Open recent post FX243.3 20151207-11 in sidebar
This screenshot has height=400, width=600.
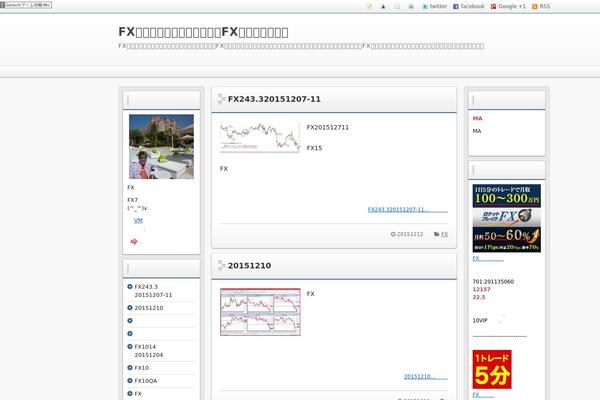pyautogui.click(x=153, y=291)
